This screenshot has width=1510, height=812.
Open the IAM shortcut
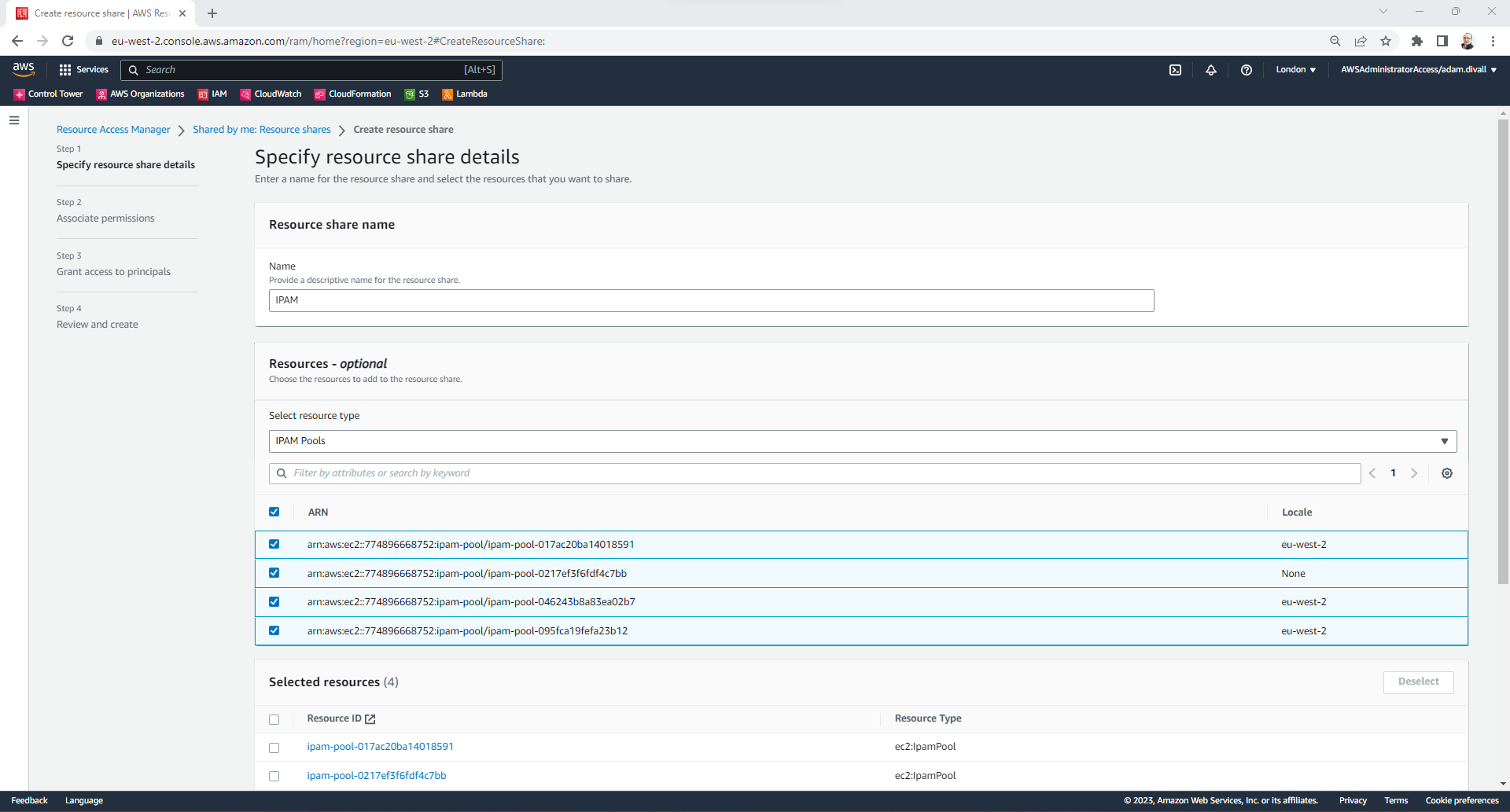(x=212, y=94)
